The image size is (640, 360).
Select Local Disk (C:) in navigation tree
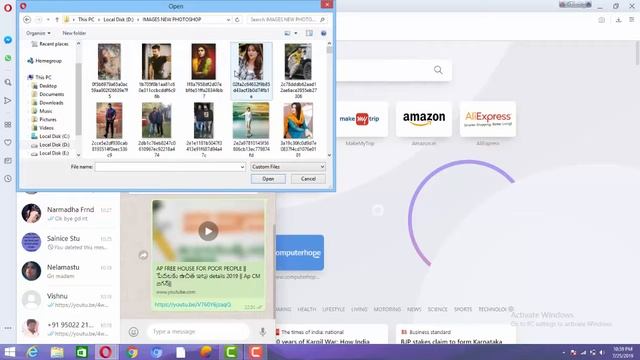50,136
